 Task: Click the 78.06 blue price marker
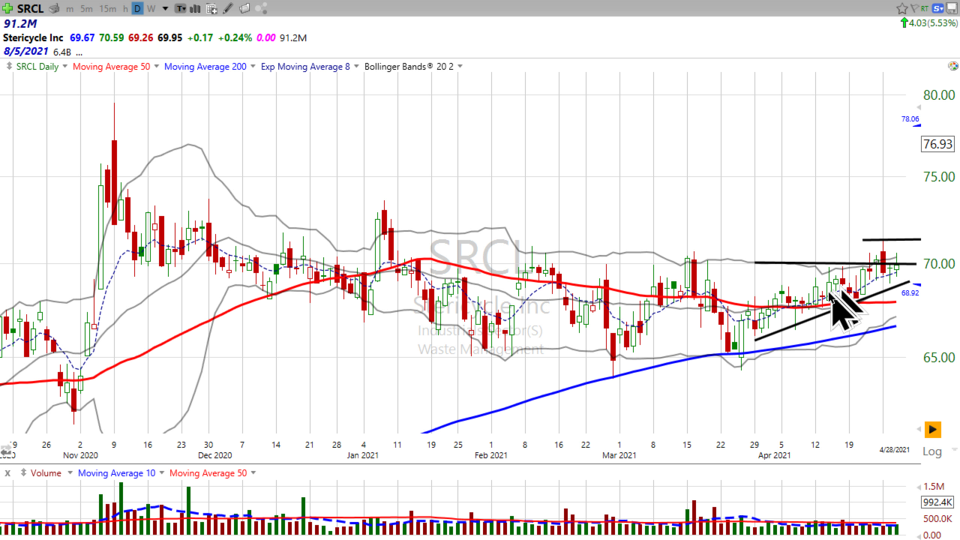point(910,119)
